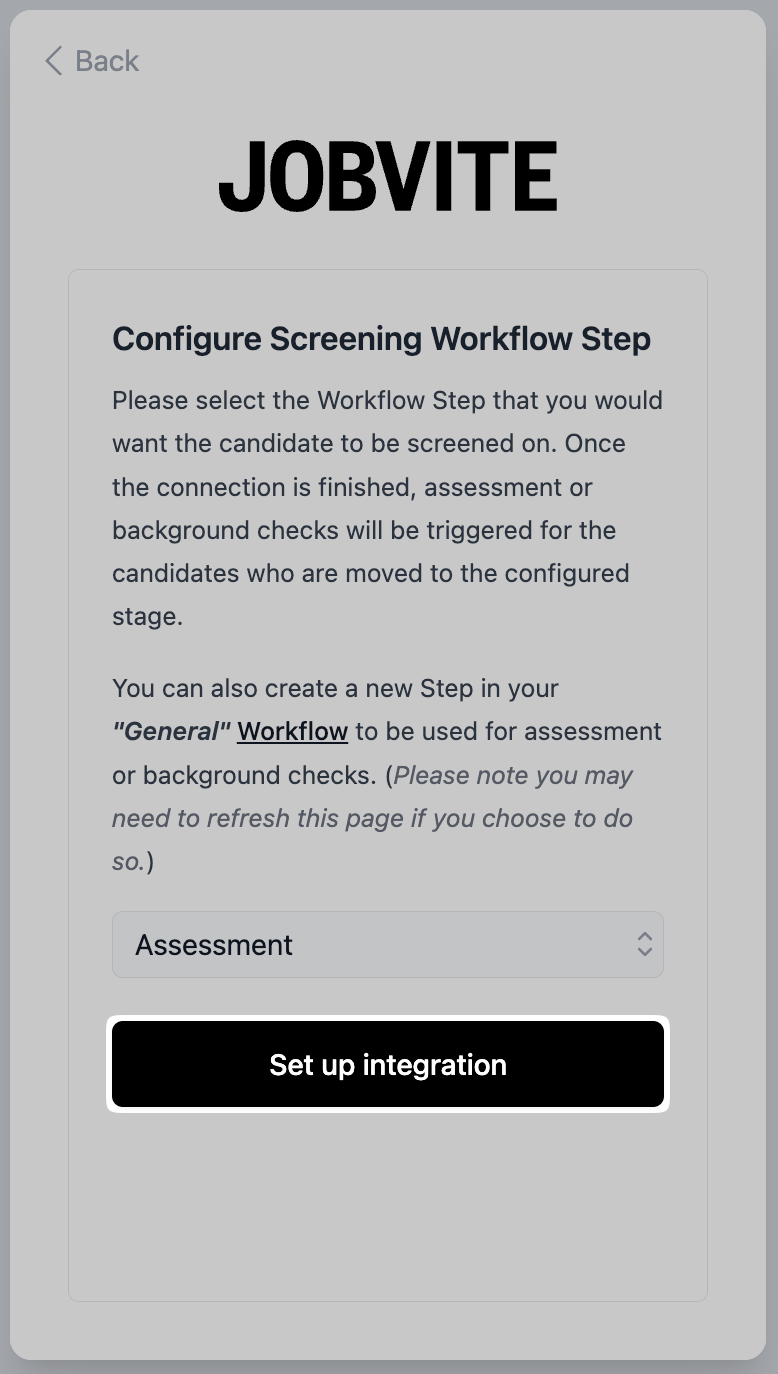Click the "background checks will be triggered" line
The image size is (778, 1374).
click(x=364, y=530)
